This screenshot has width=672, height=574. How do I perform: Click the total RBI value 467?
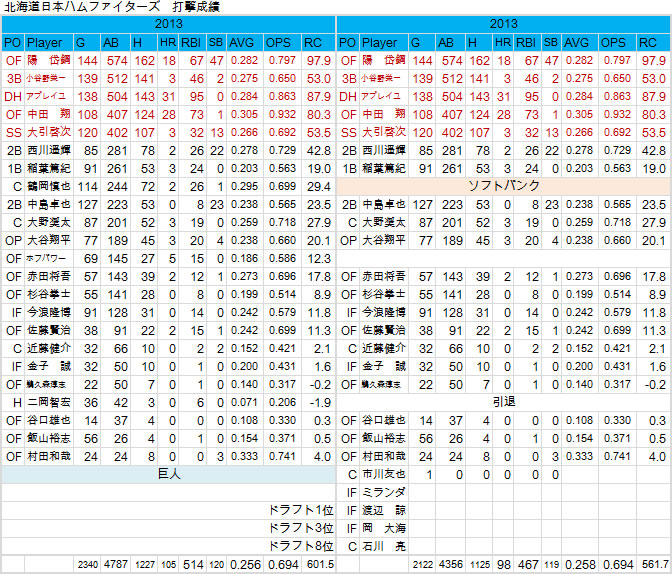coord(528,565)
